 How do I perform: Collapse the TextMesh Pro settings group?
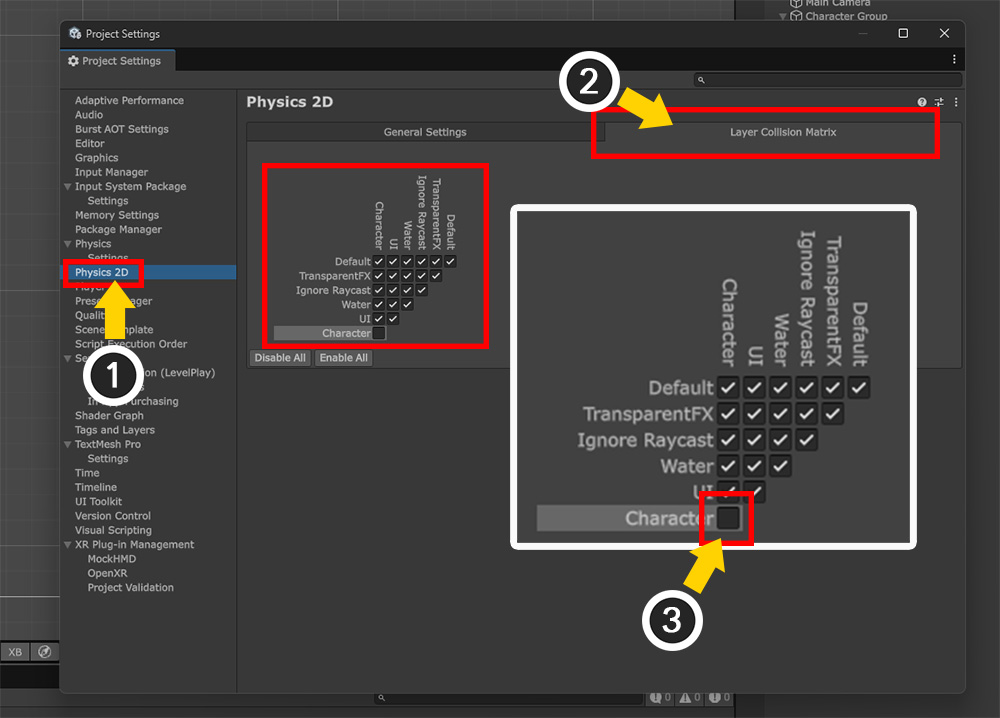[68, 444]
